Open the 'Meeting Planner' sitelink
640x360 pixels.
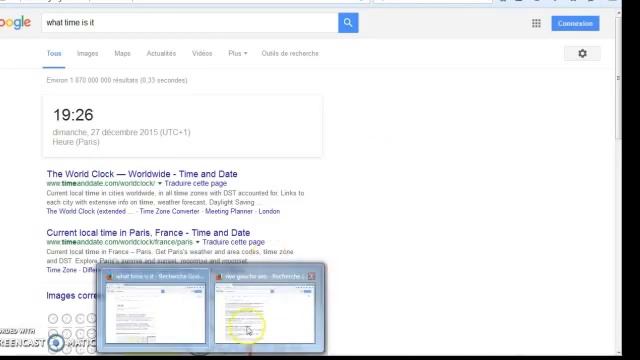(x=229, y=211)
